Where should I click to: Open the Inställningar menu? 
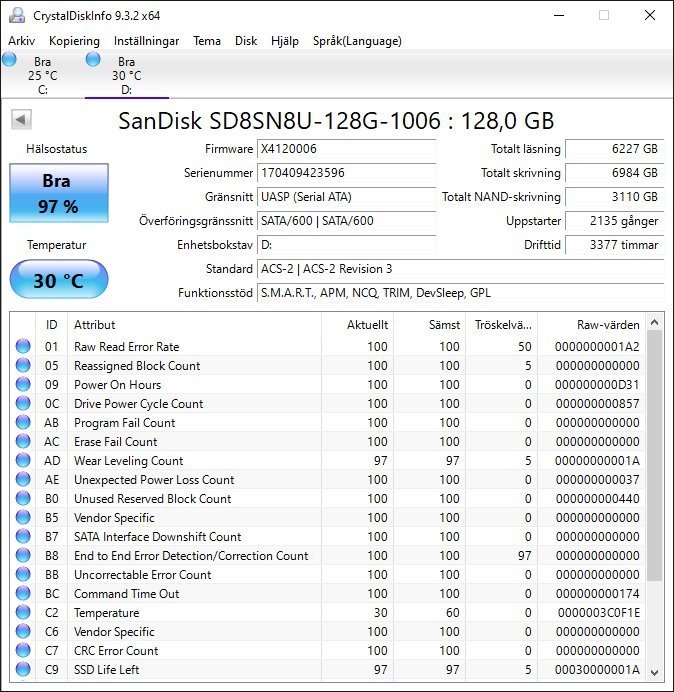tap(146, 41)
